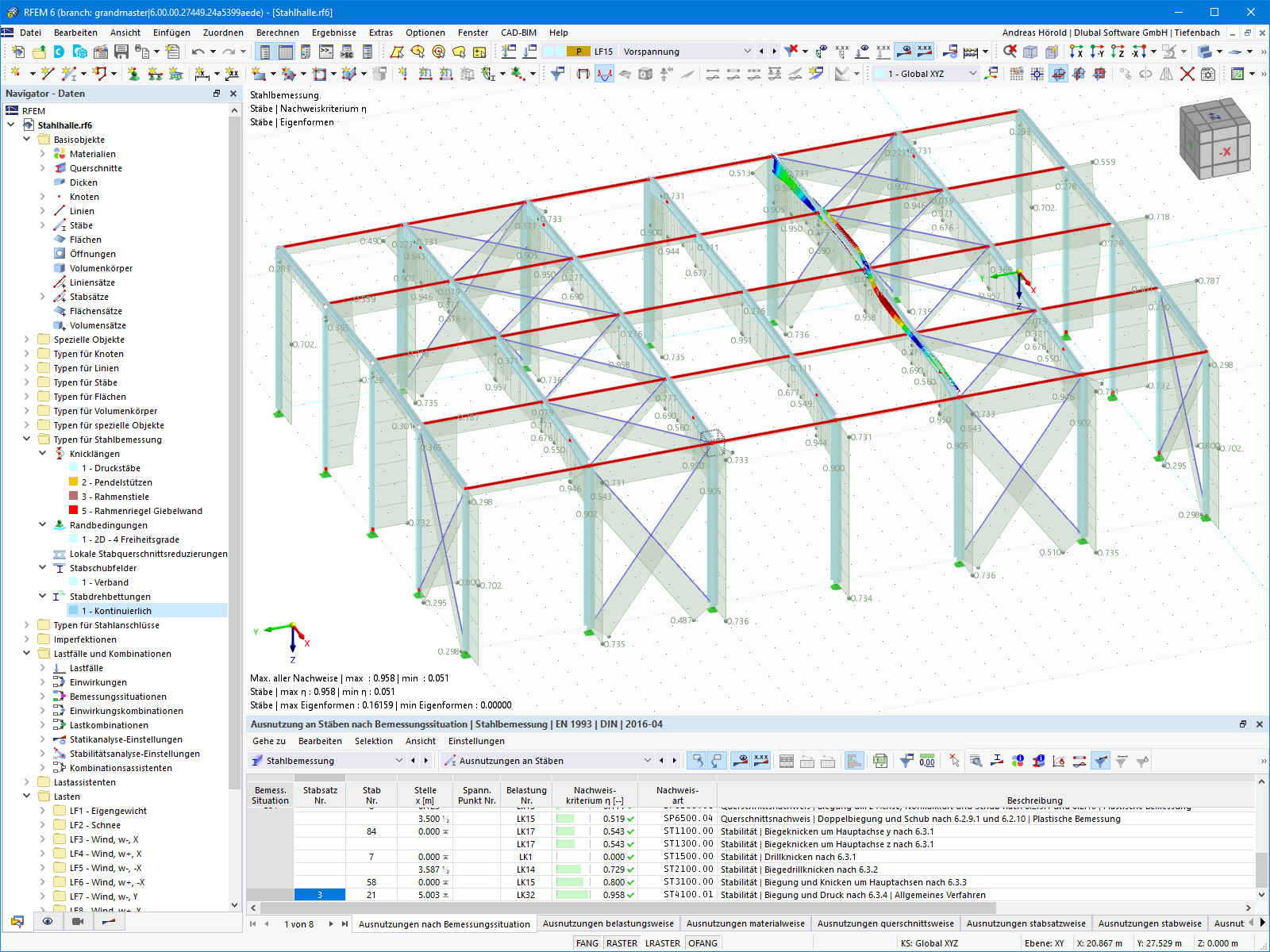
Task: Switch to Ausnutzungen querschnittsweise tab
Action: coord(885,923)
